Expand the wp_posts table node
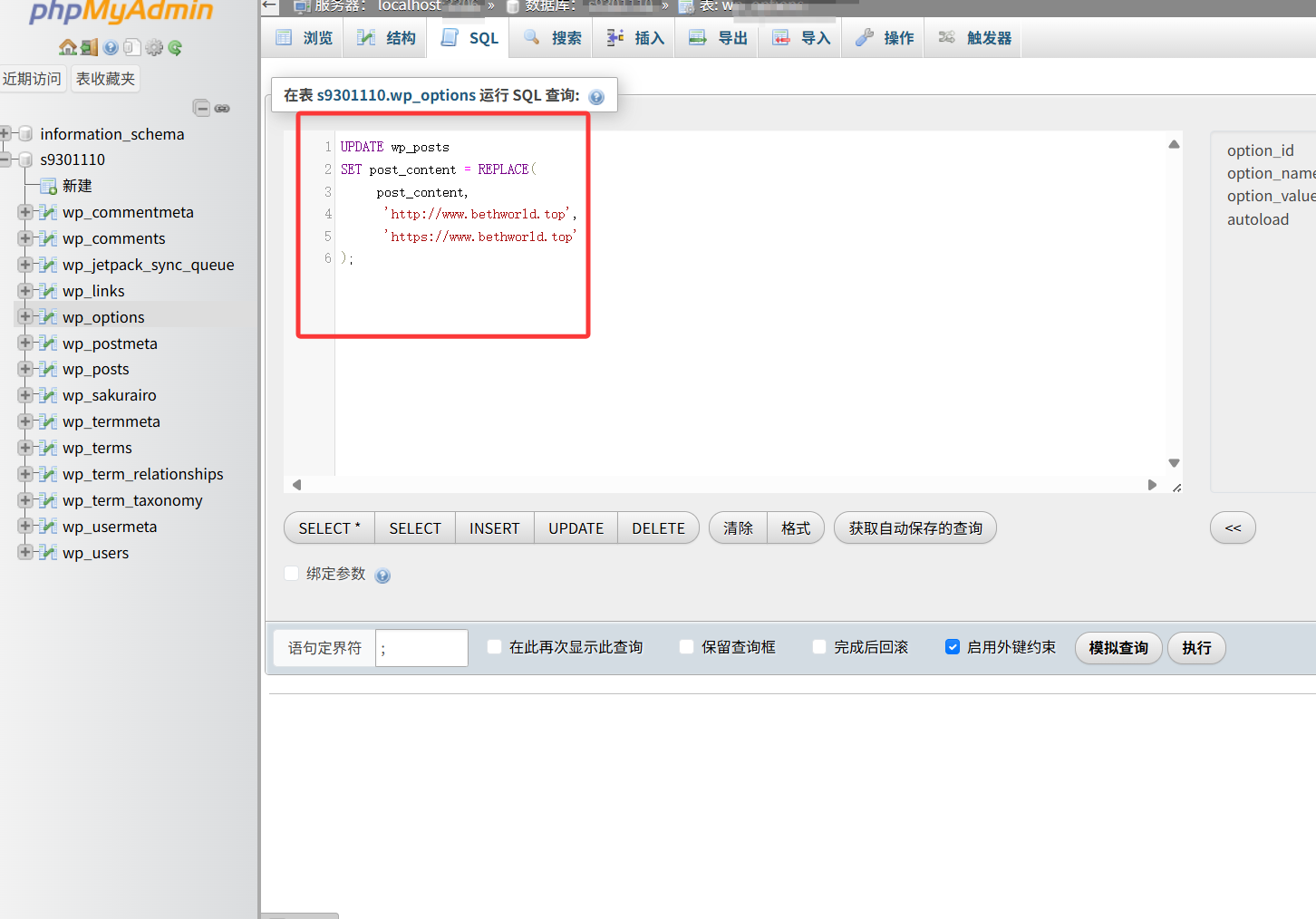This screenshot has width=1316, height=919. [25, 369]
